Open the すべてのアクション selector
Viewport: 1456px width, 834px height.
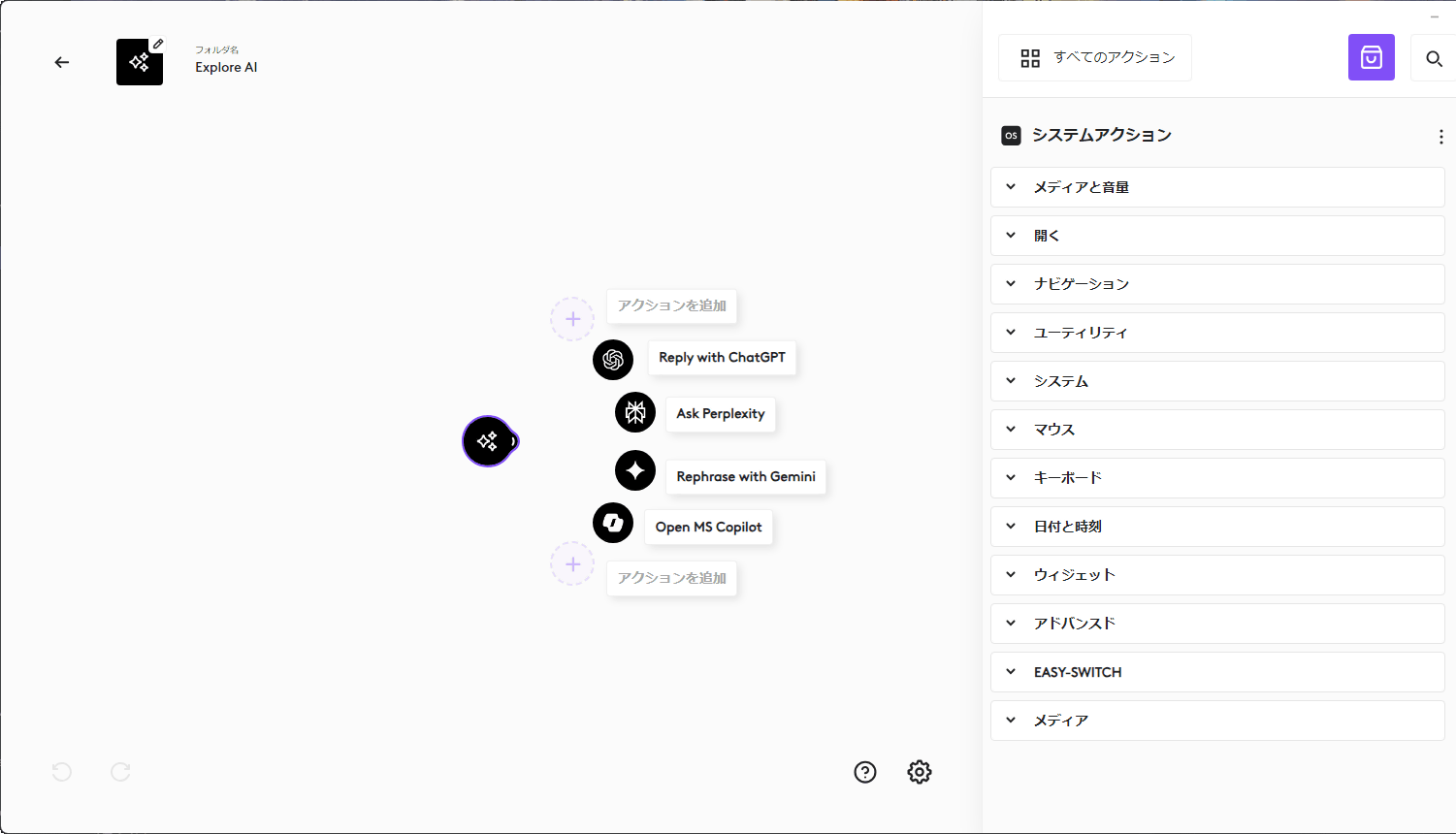pos(1095,58)
